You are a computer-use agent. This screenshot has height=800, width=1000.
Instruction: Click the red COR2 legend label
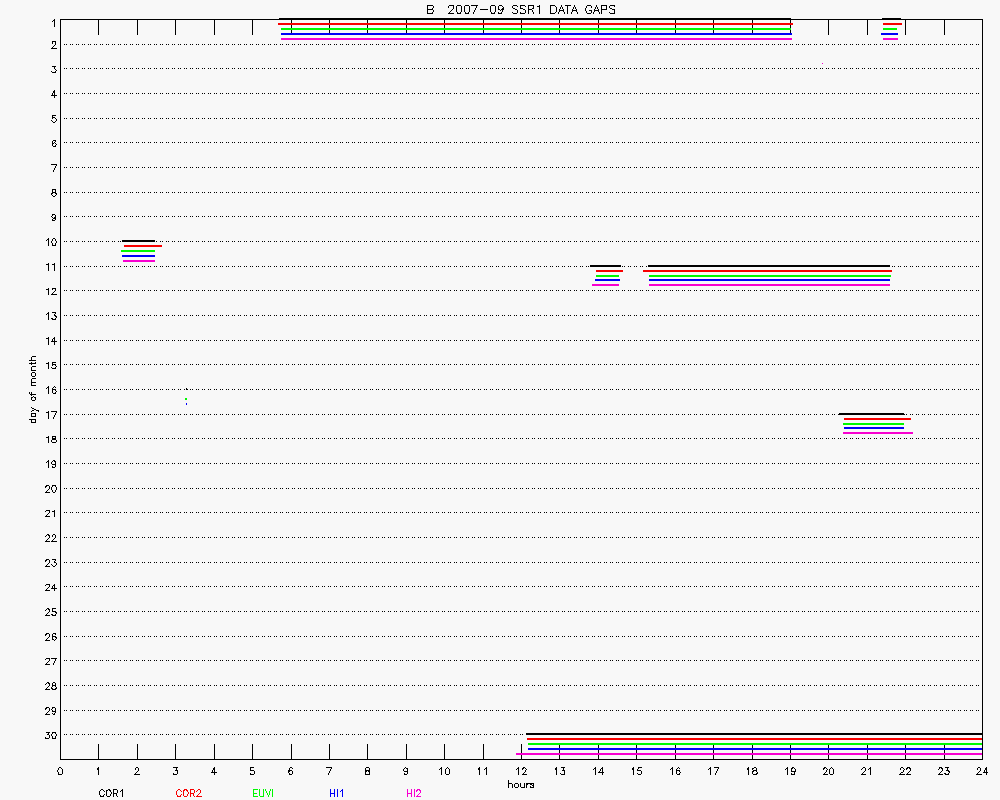coord(188,793)
